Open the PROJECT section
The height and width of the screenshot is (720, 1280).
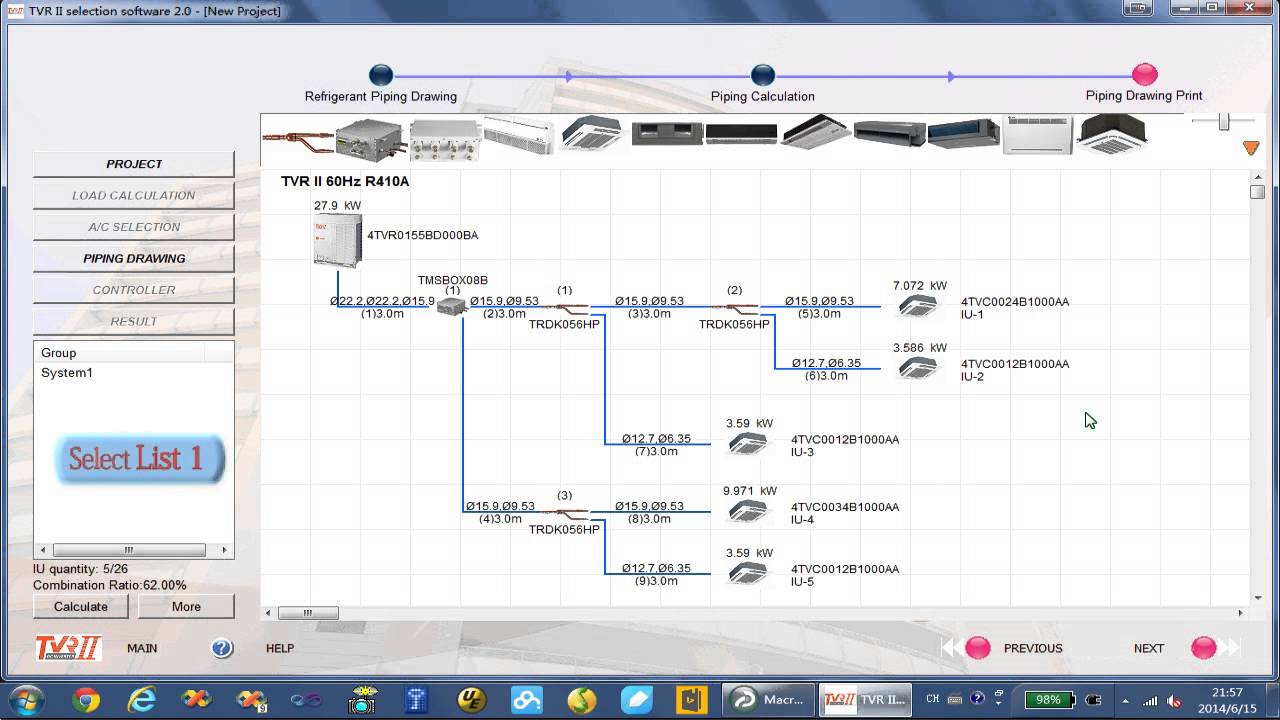pos(134,164)
